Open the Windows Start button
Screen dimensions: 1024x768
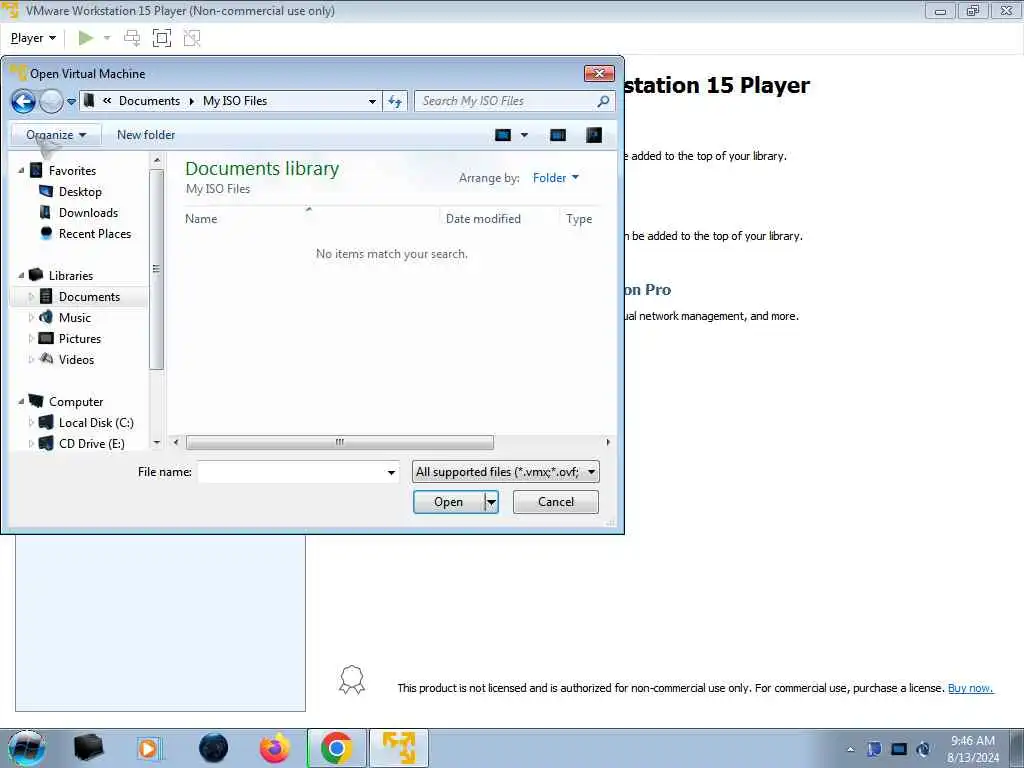pyautogui.click(x=26, y=748)
